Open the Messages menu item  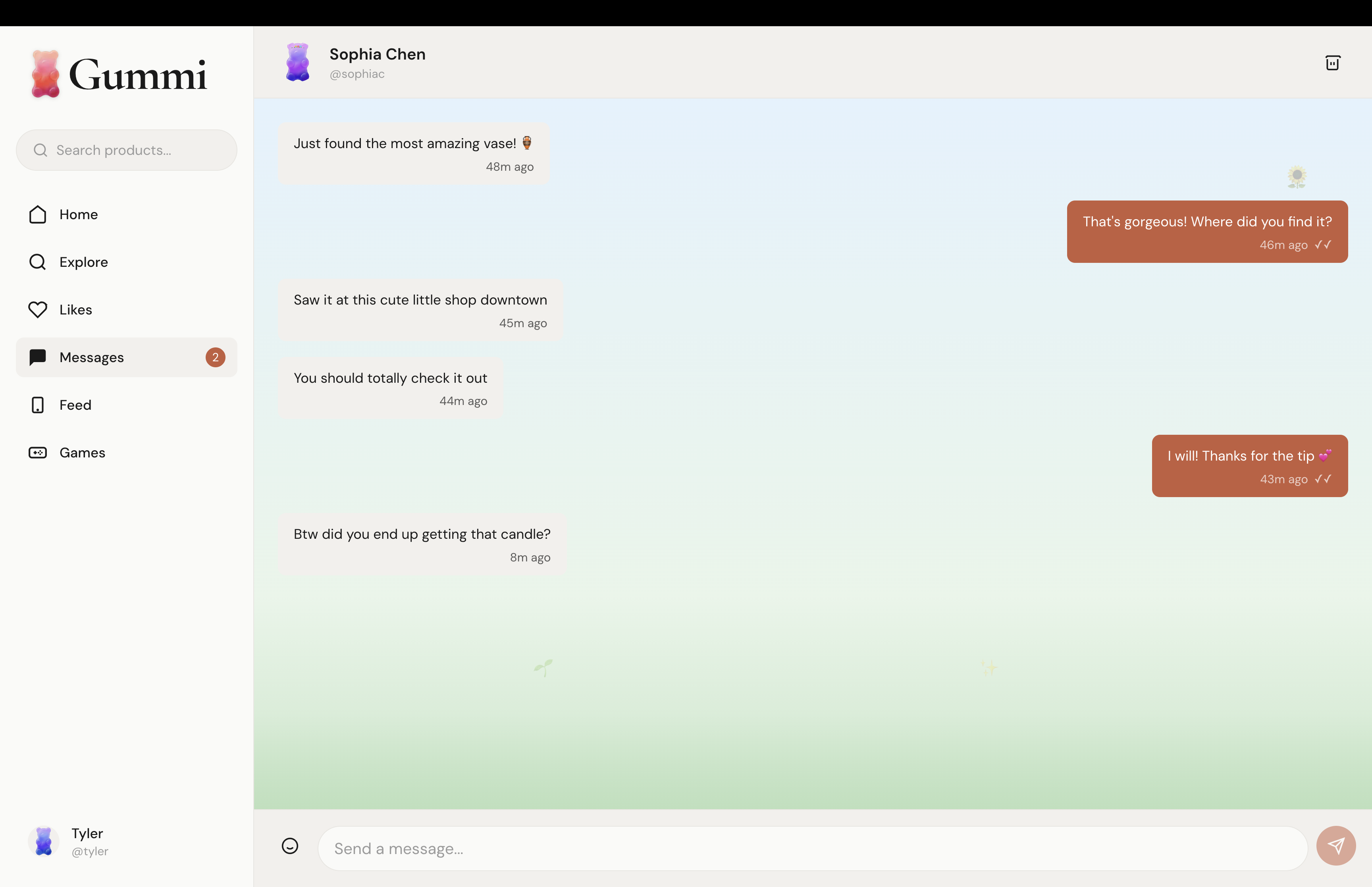click(92, 357)
